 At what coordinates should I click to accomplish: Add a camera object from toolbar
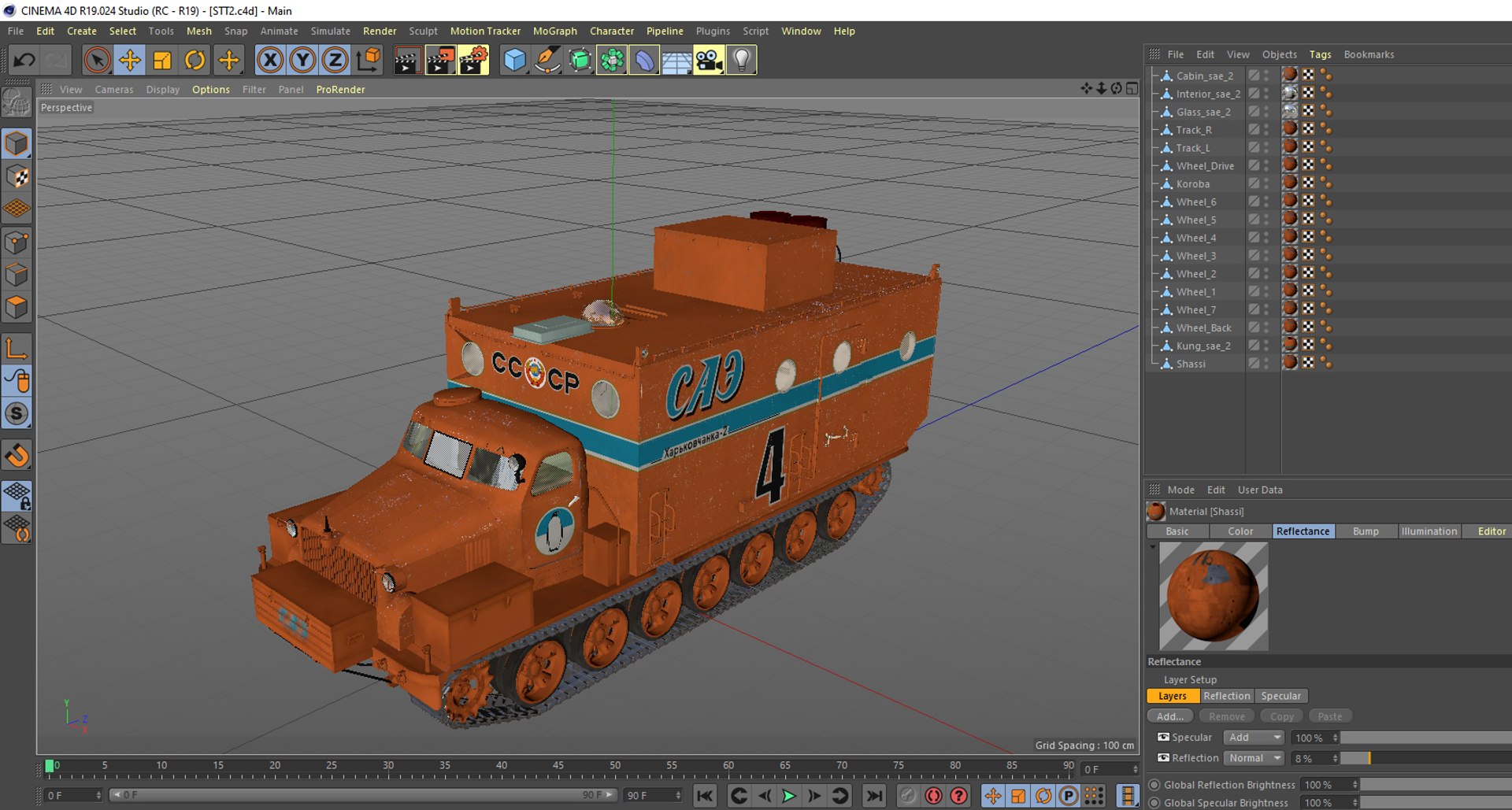pos(709,61)
